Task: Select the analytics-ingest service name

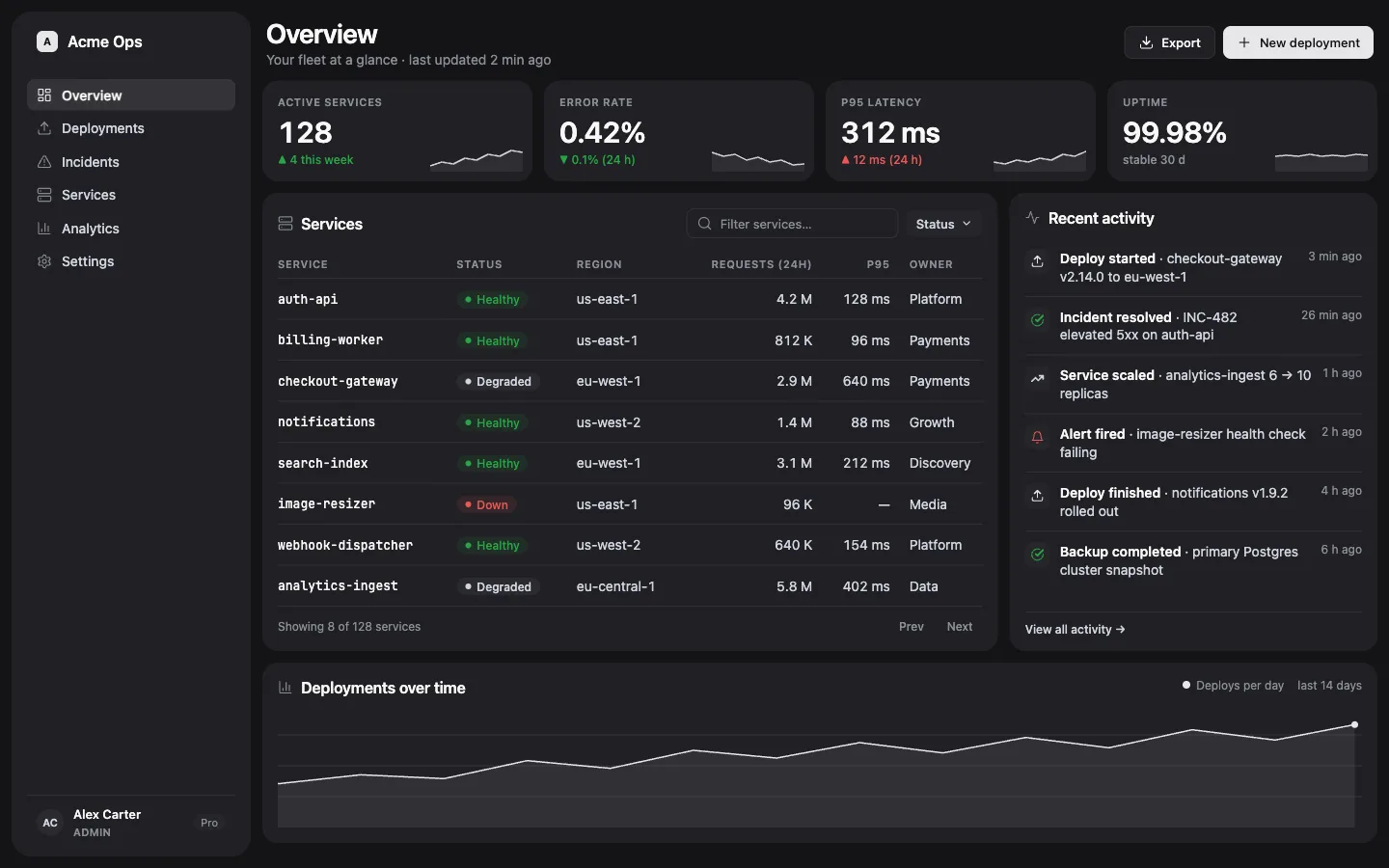Action: coord(338,586)
